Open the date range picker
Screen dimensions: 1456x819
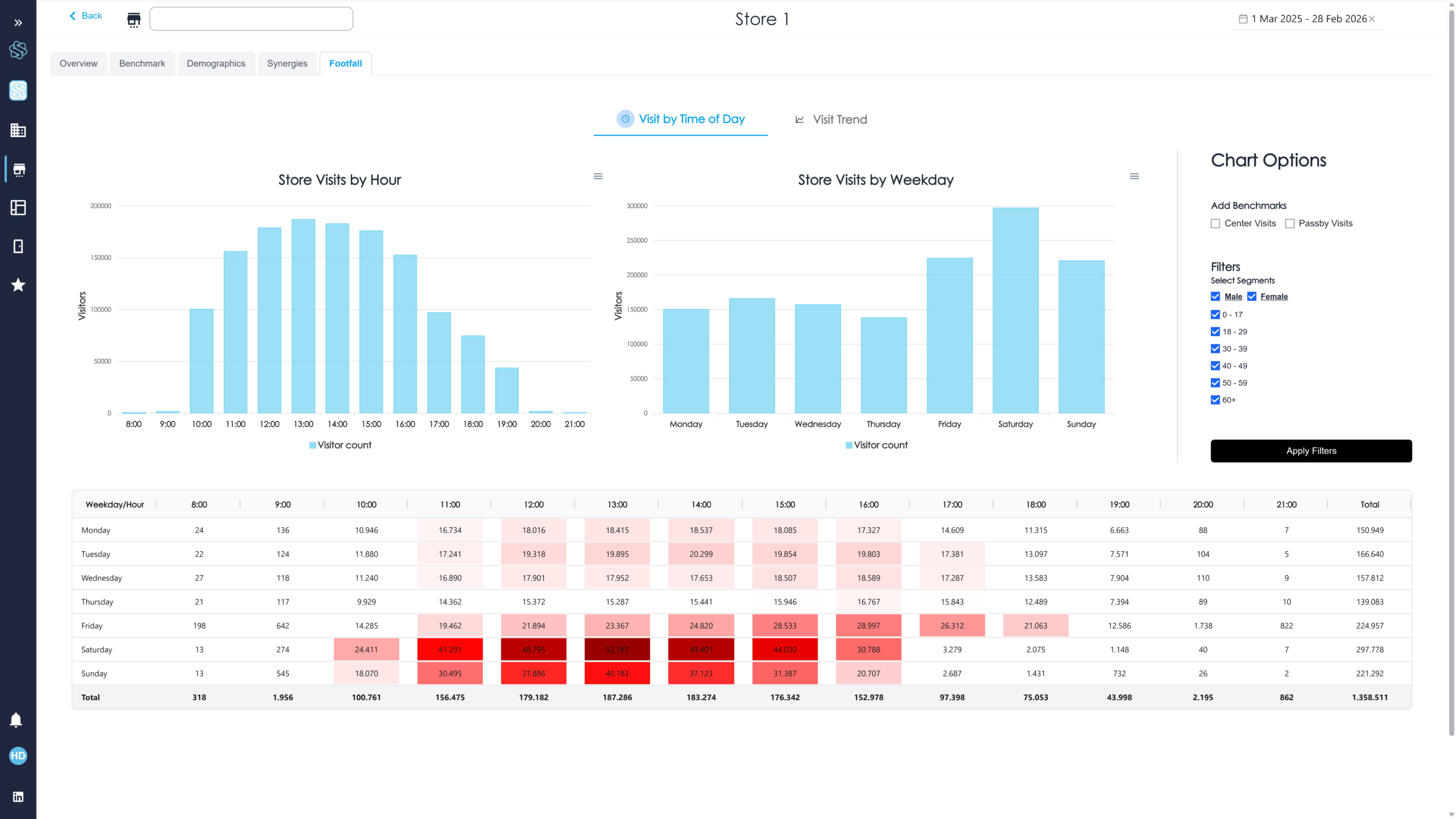click(x=1308, y=19)
